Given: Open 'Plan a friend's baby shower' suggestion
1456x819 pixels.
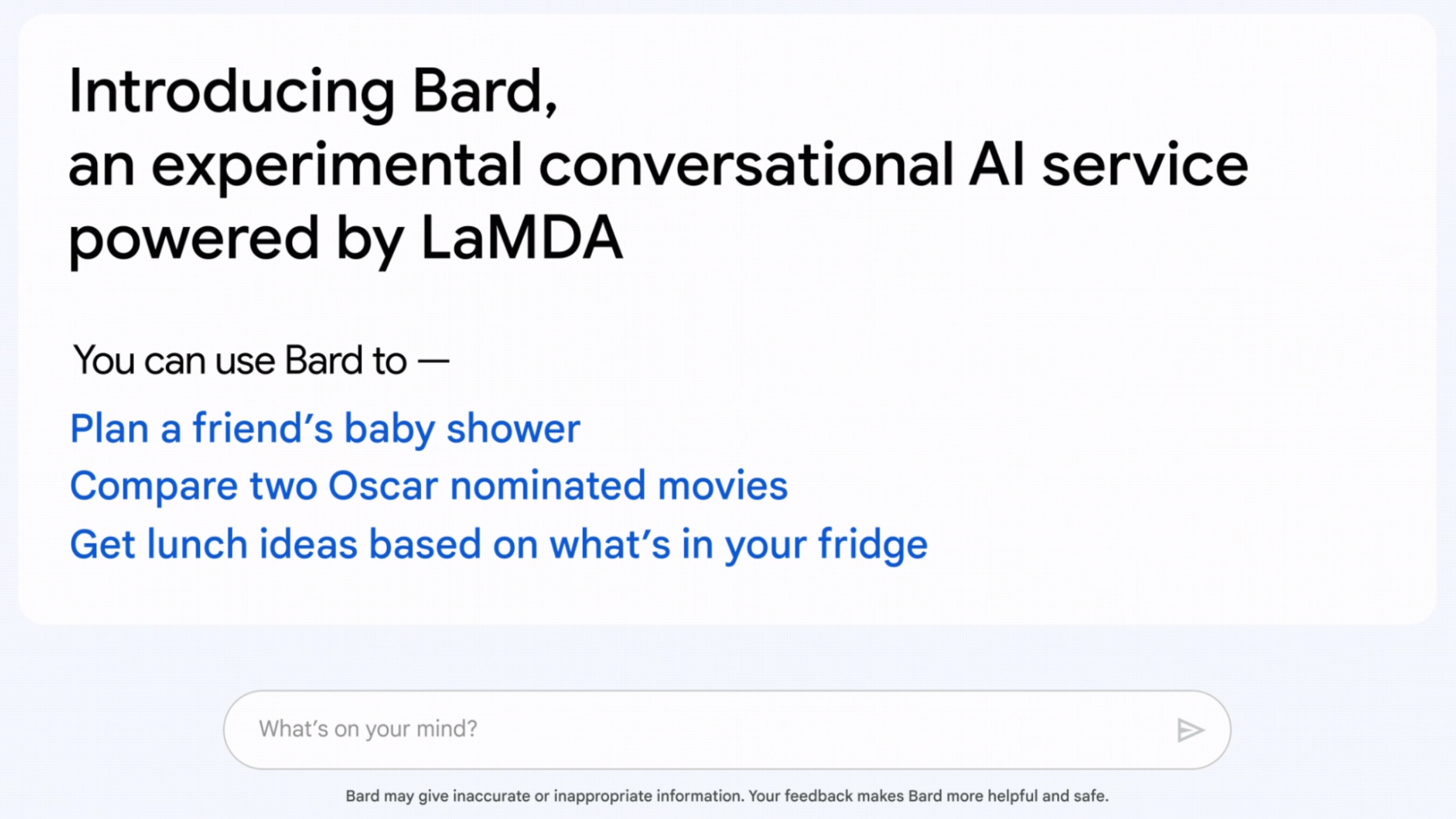Looking at the screenshot, I should pyautogui.click(x=325, y=428).
